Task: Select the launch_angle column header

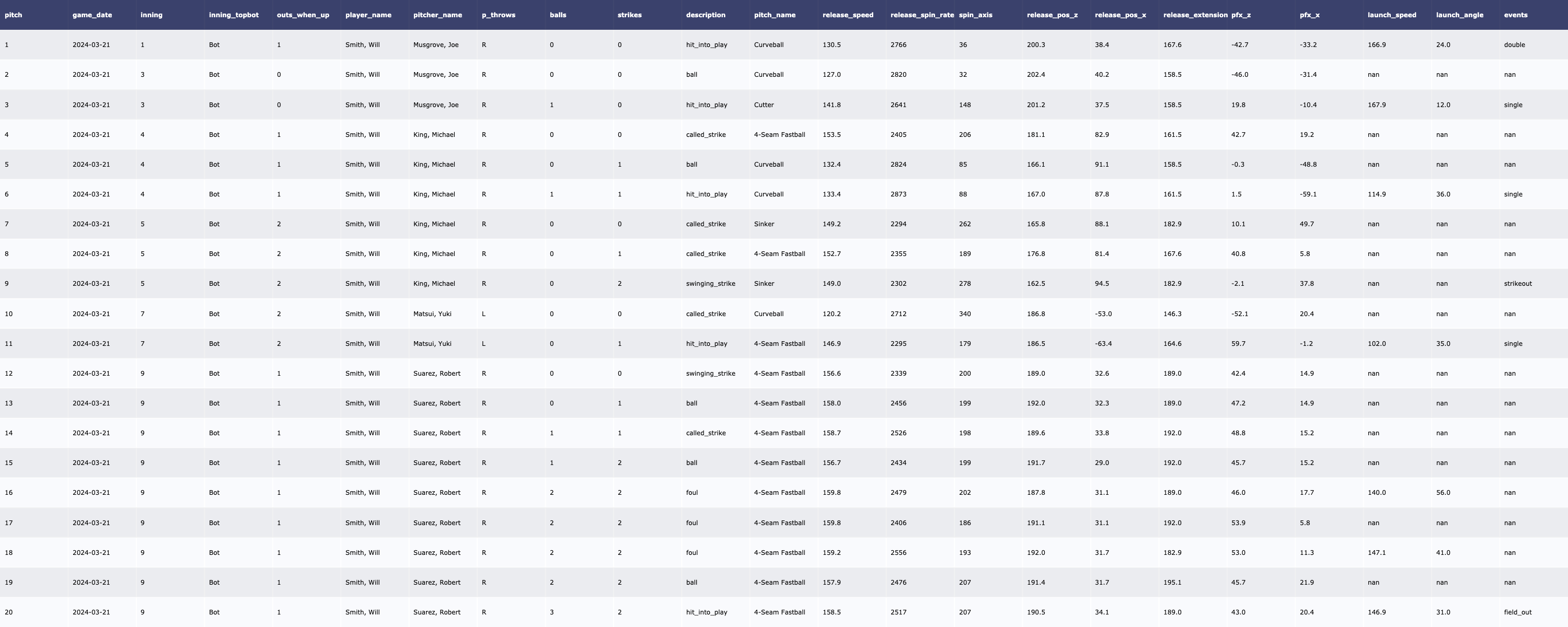Action: [1459, 15]
